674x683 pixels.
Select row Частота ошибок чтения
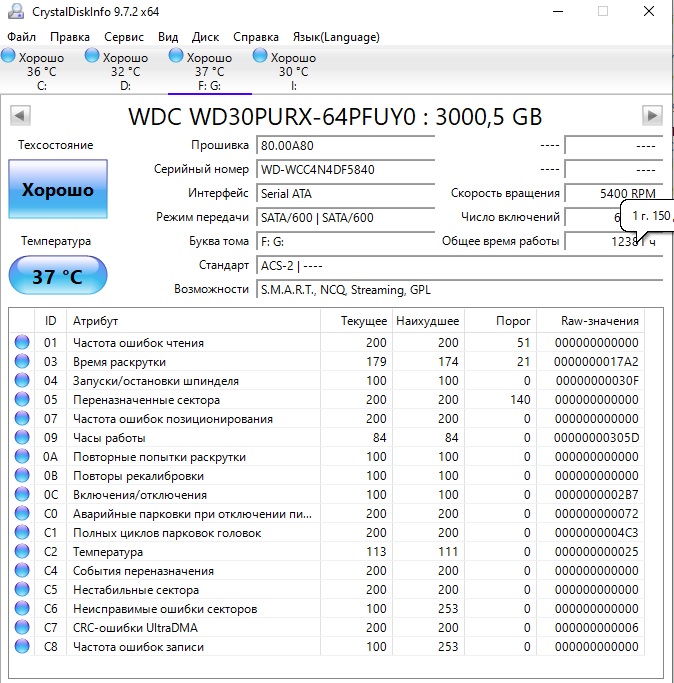tap(327, 342)
